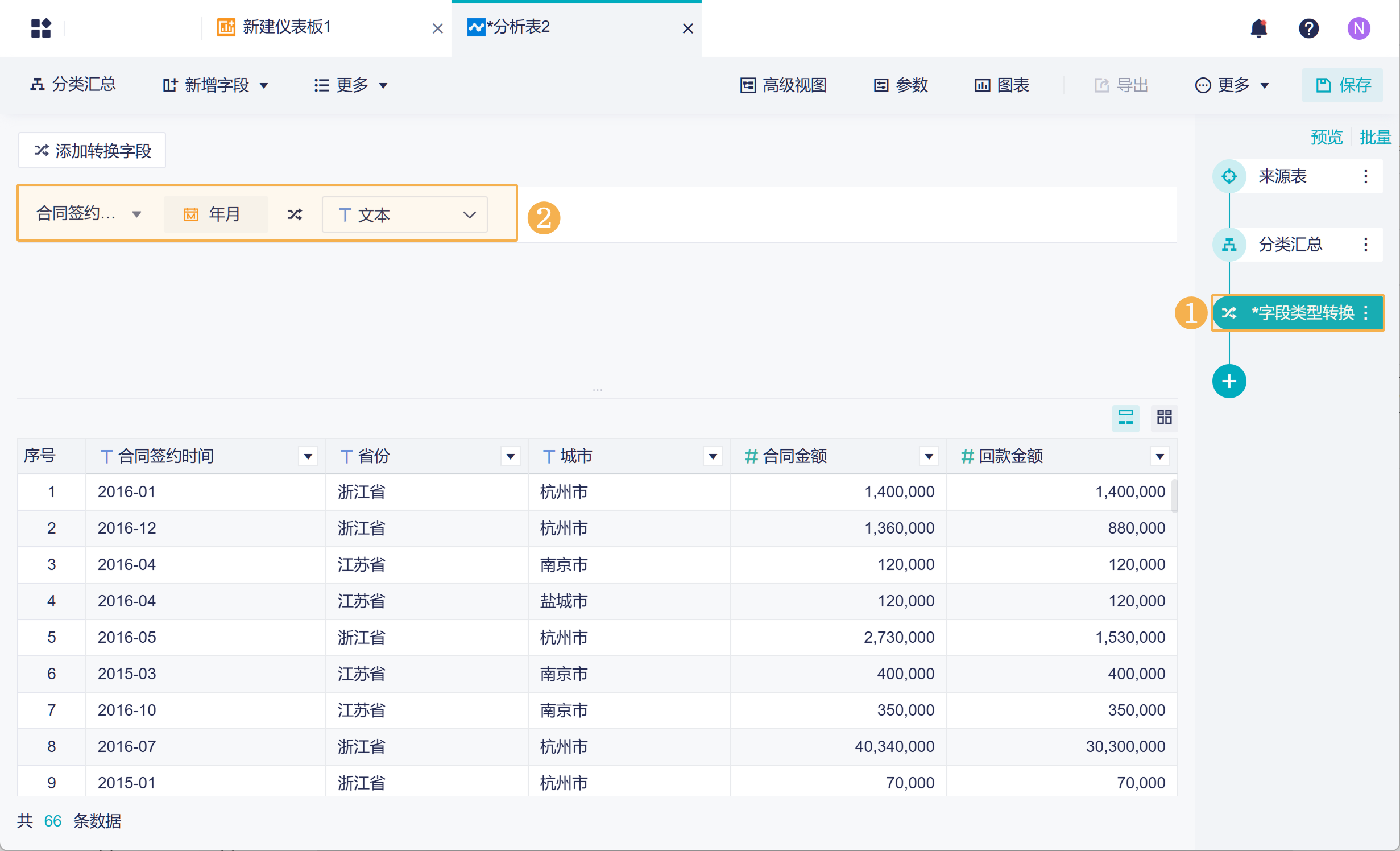
Task: Open the notifications bell icon
Action: 1258,28
